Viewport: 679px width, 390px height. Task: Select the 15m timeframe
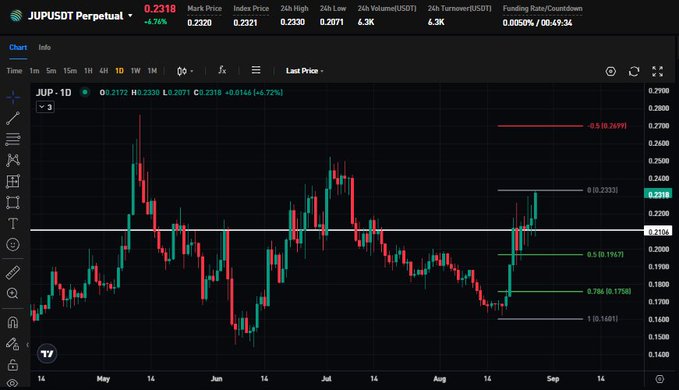tap(70, 71)
